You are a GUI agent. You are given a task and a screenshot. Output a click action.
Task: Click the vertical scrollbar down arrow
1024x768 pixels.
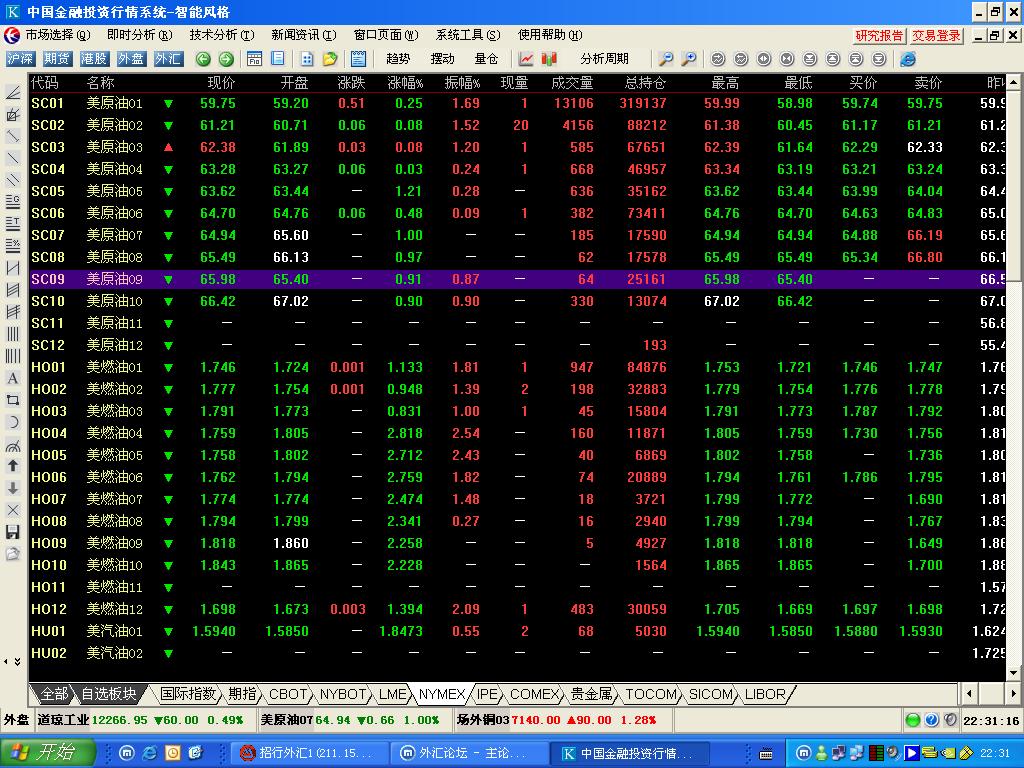click(x=1014, y=674)
